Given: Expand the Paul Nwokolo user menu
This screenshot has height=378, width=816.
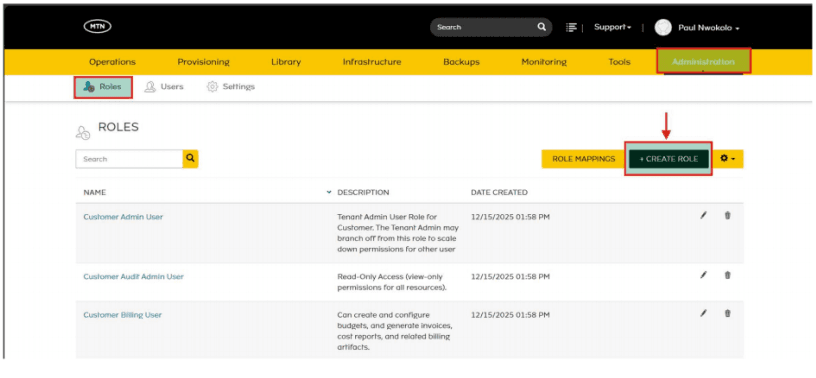Looking at the screenshot, I should click(x=708, y=28).
